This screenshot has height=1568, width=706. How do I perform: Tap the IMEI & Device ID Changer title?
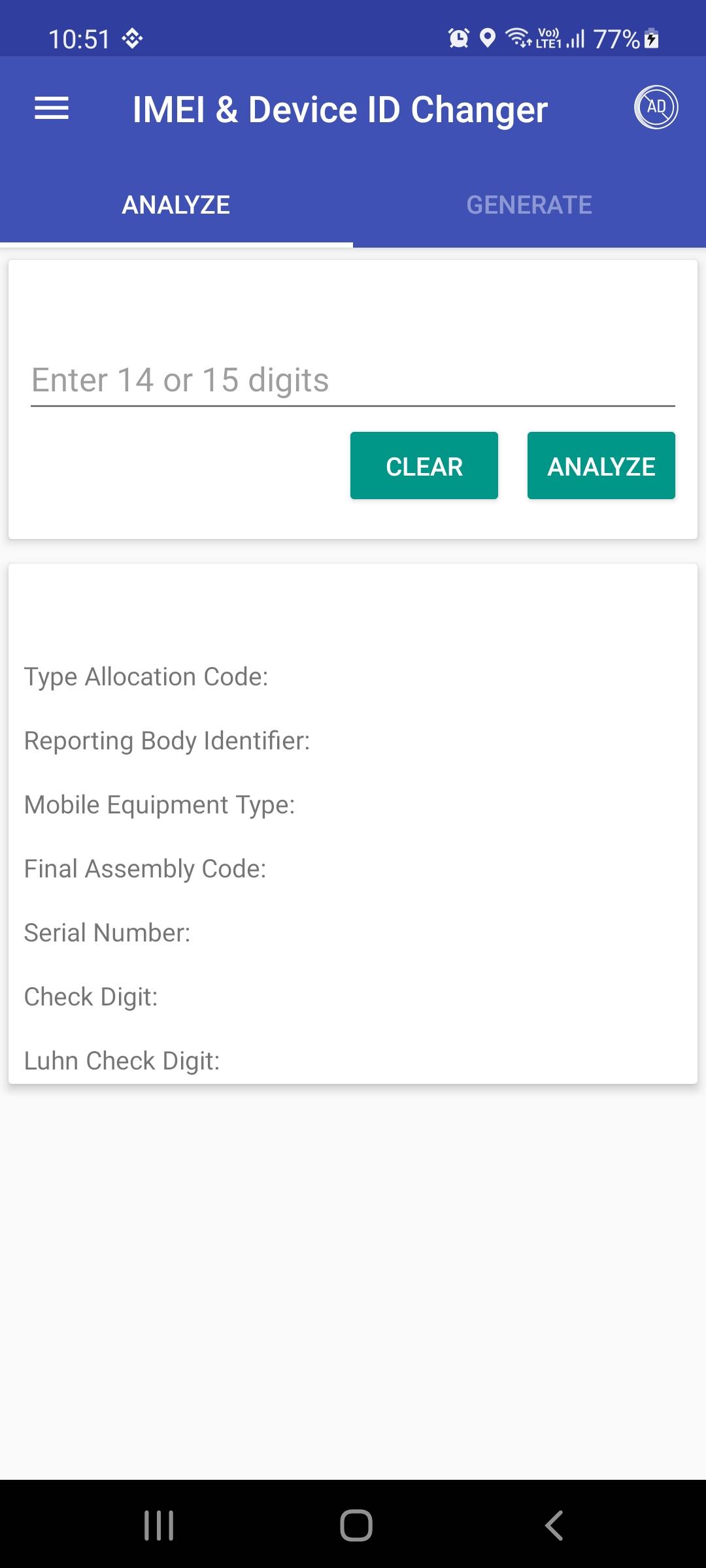(341, 109)
